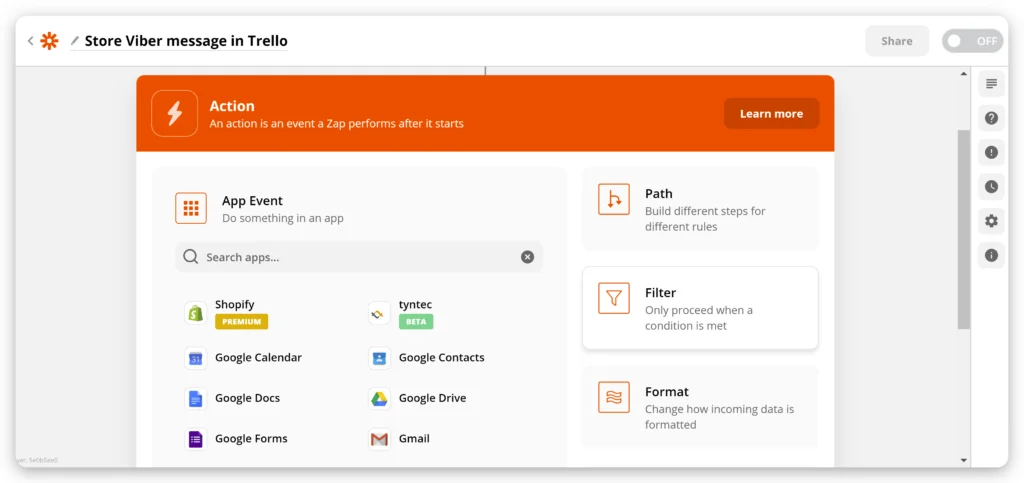Go back using the left chevron
This screenshot has width=1024, height=483.
pyautogui.click(x=30, y=41)
